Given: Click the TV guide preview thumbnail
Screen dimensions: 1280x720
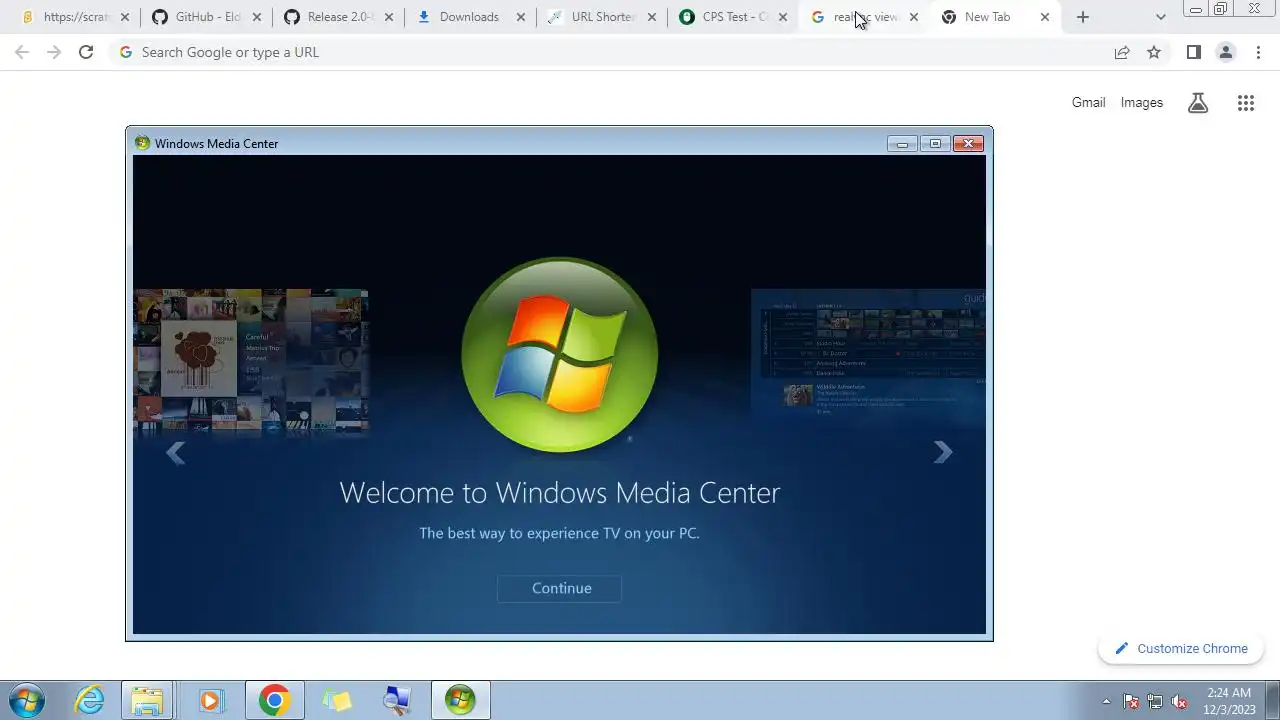Looking at the screenshot, I should click(868, 352).
